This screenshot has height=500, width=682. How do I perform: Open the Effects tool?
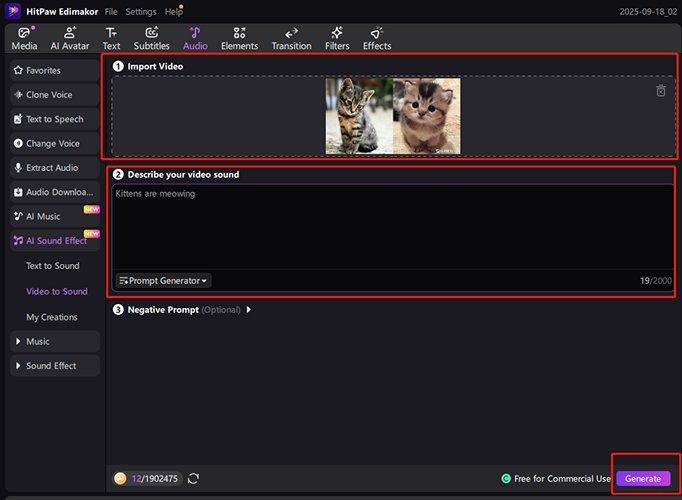click(377, 33)
